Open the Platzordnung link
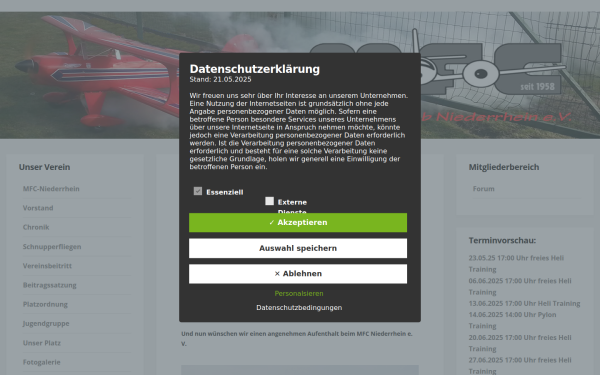Screen dimensions: 600x375 (x=45, y=304)
